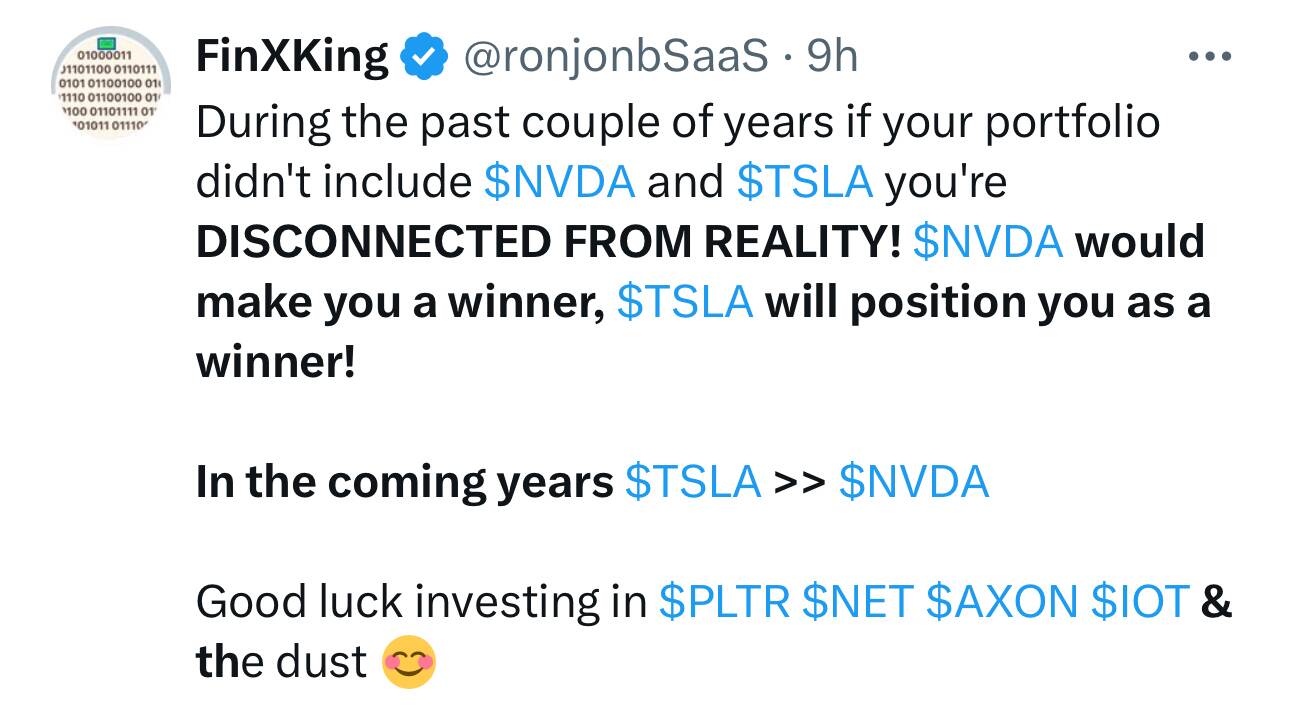Click the blue verified badge beside FinXKing
The image size is (1290, 707).
(423, 58)
